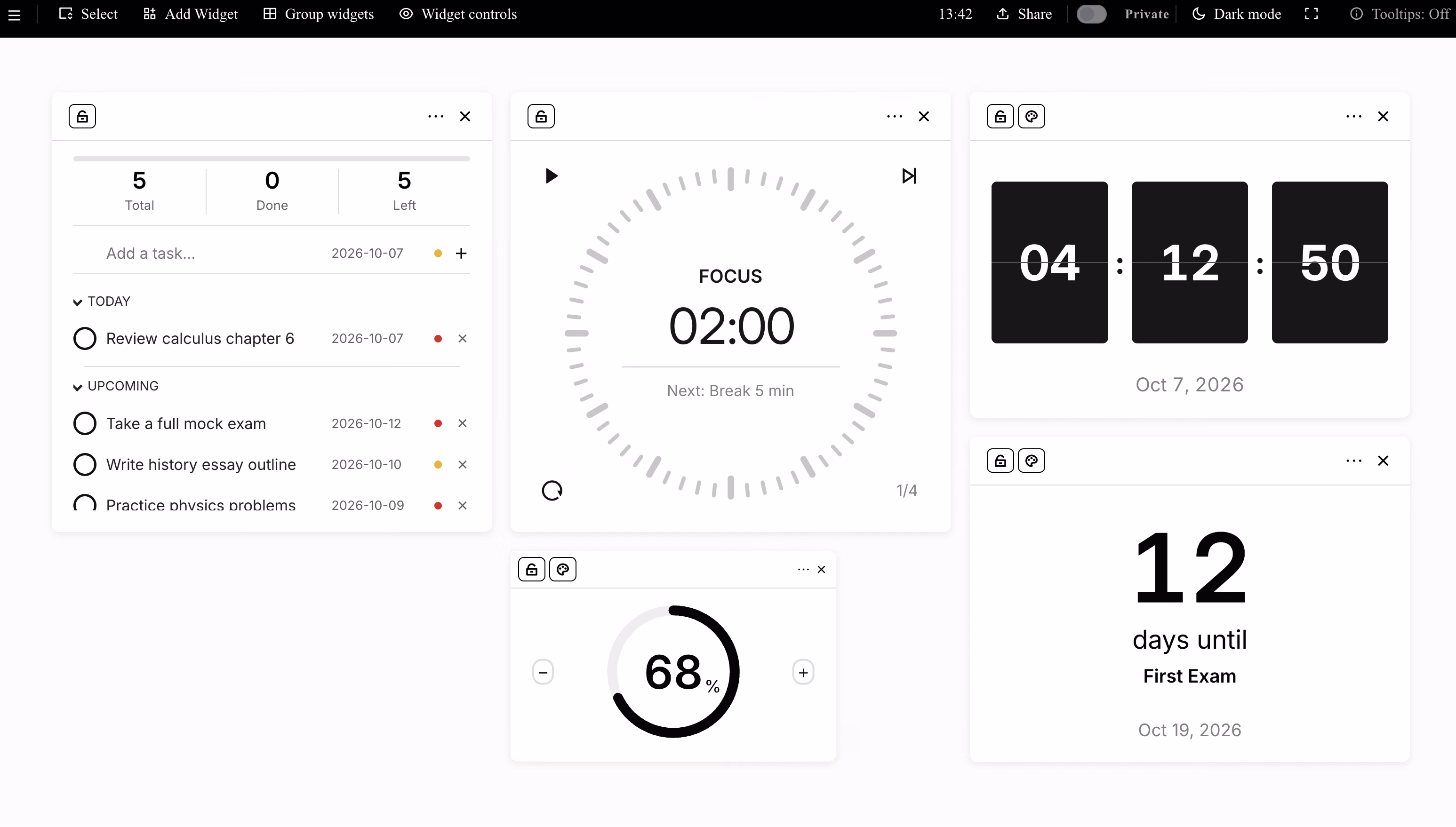
Task: Collapse the UPCOMING section
Action: [116, 386]
